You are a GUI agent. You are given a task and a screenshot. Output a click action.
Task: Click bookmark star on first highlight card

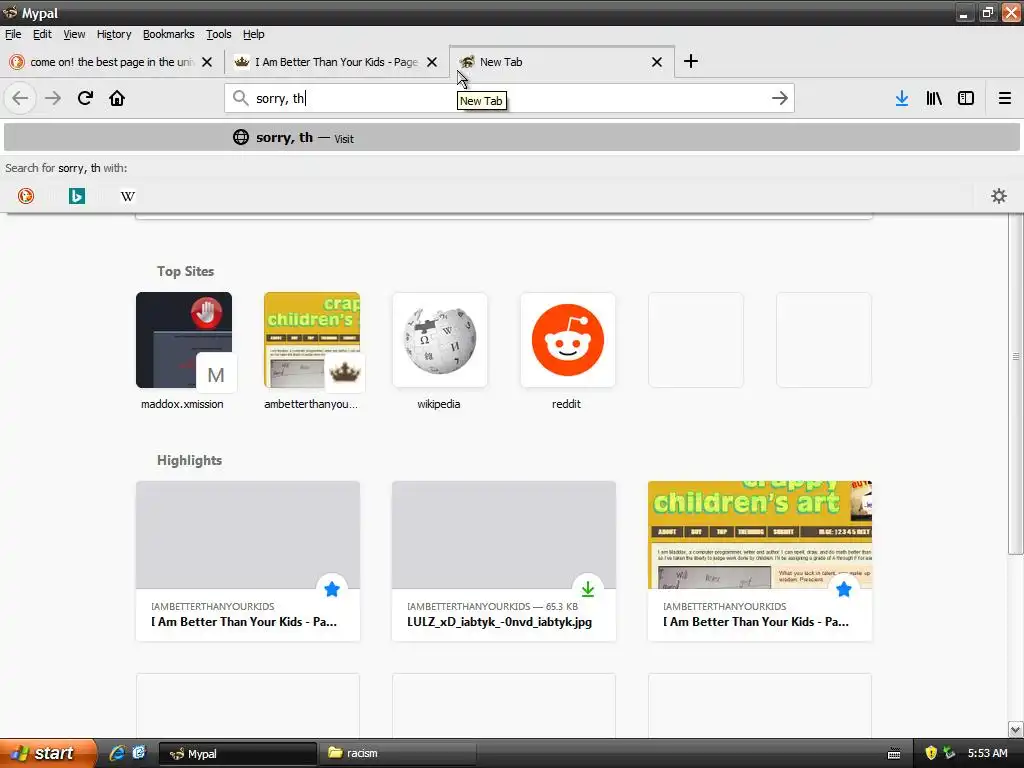332,589
